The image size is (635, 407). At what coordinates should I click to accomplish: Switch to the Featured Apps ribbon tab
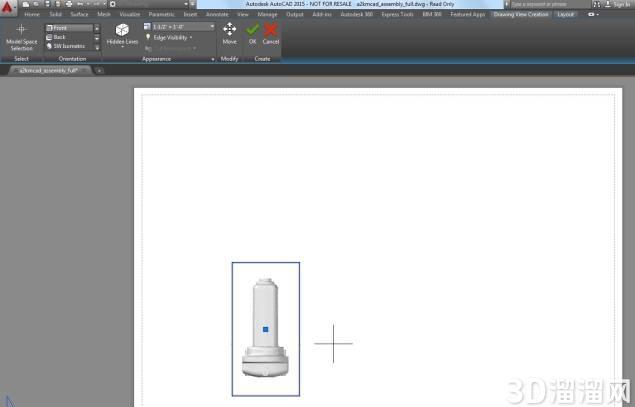[468, 14]
